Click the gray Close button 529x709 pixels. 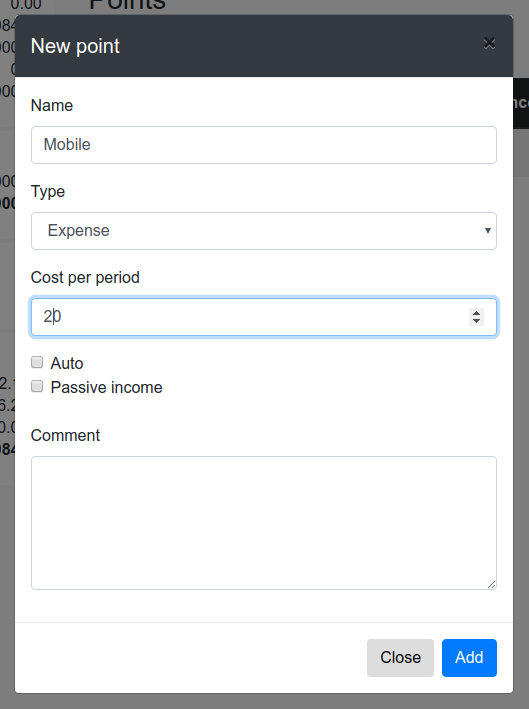click(400, 657)
